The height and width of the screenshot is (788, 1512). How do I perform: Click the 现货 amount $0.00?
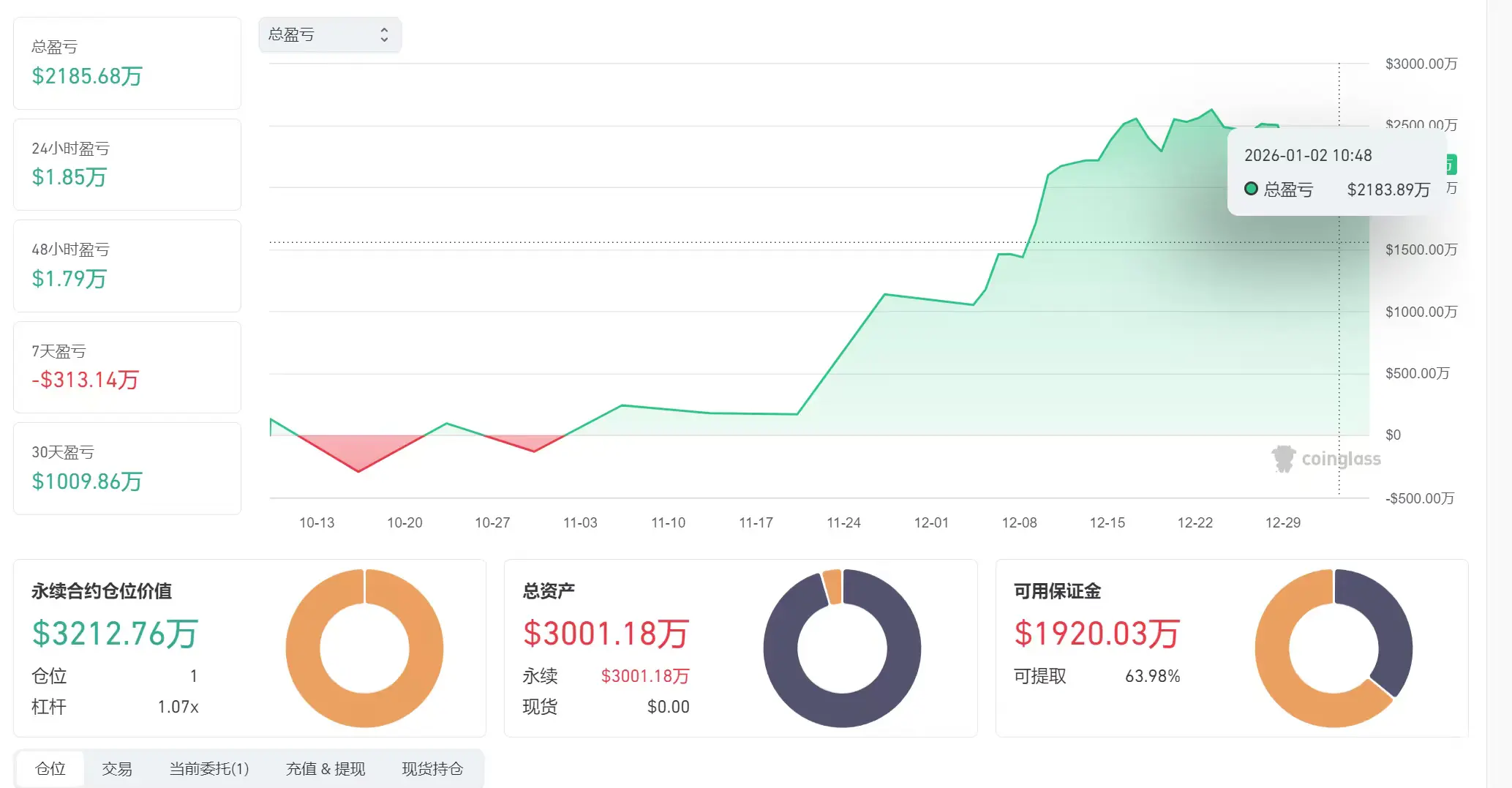pyautogui.click(x=669, y=707)
